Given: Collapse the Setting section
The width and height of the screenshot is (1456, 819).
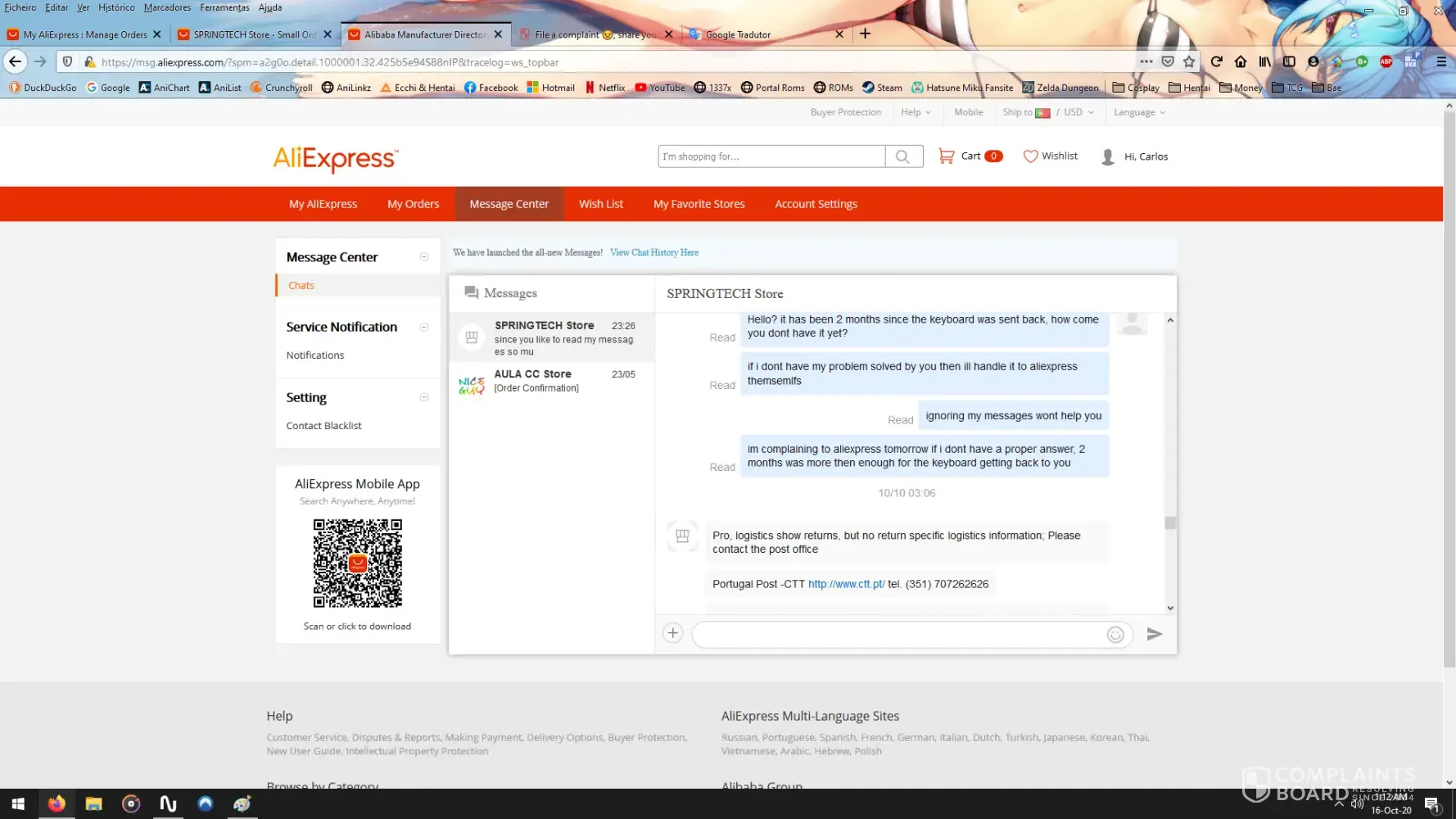Looking at the screenshot, I should pyautogui.click(x=424, y=397).
